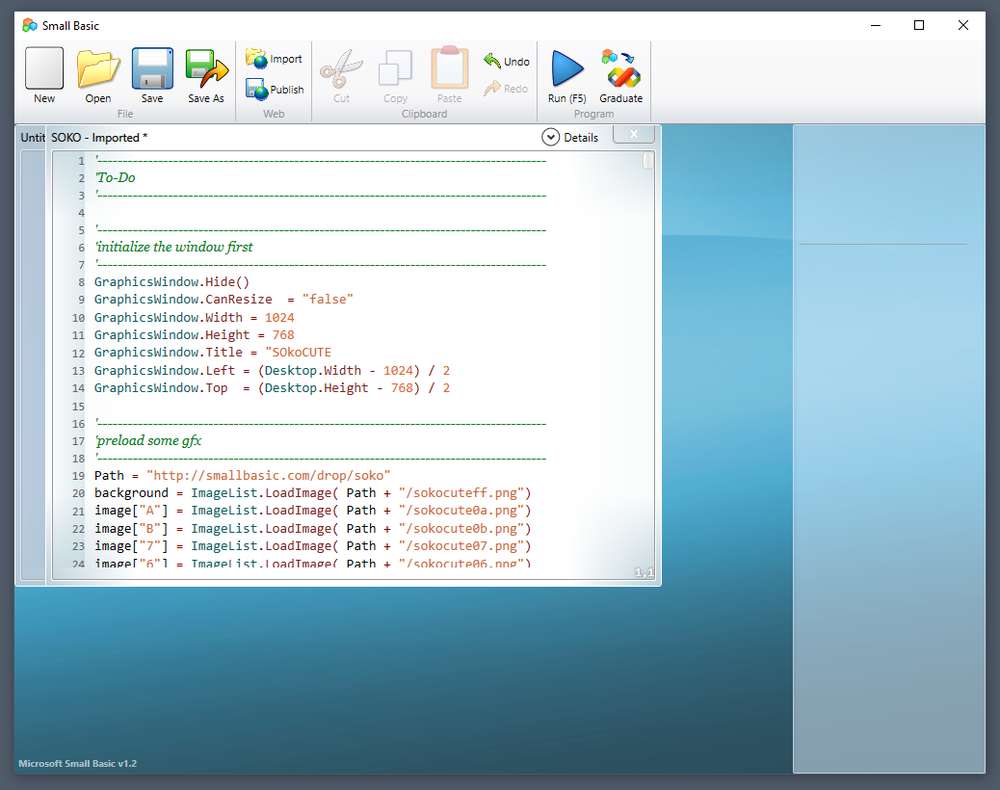
Task: Click the GraphicsWindow.Top line of code
Action: (x=272, y=388)
